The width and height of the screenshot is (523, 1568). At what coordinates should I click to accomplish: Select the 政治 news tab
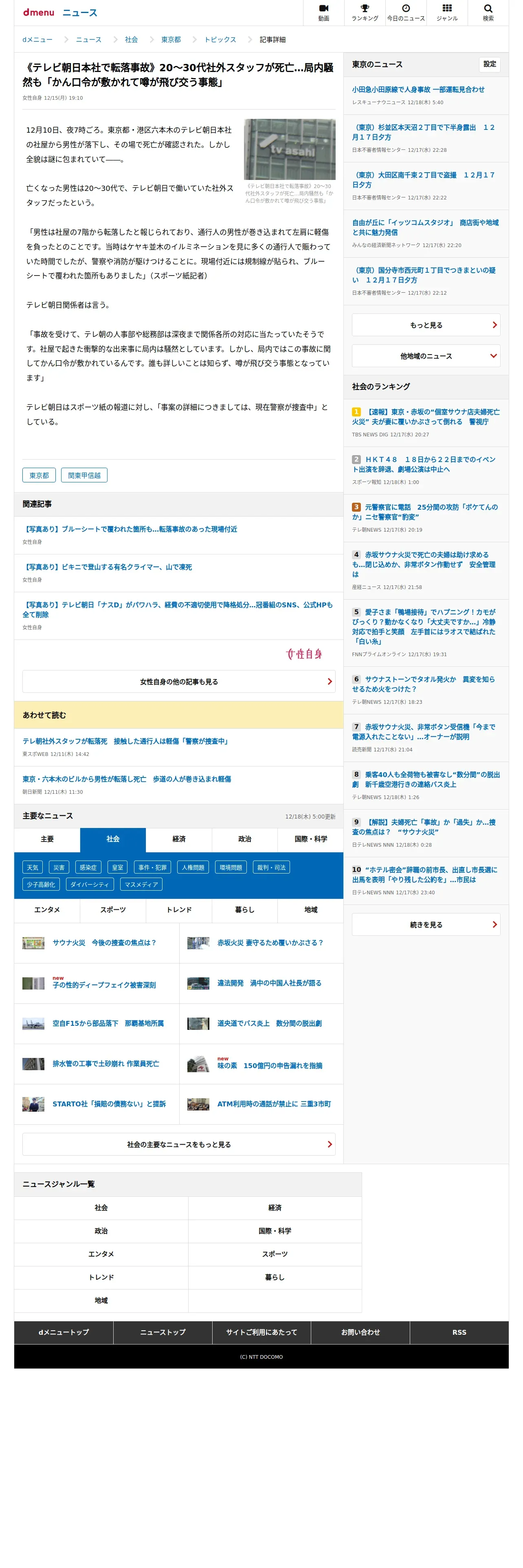point(244,839)
